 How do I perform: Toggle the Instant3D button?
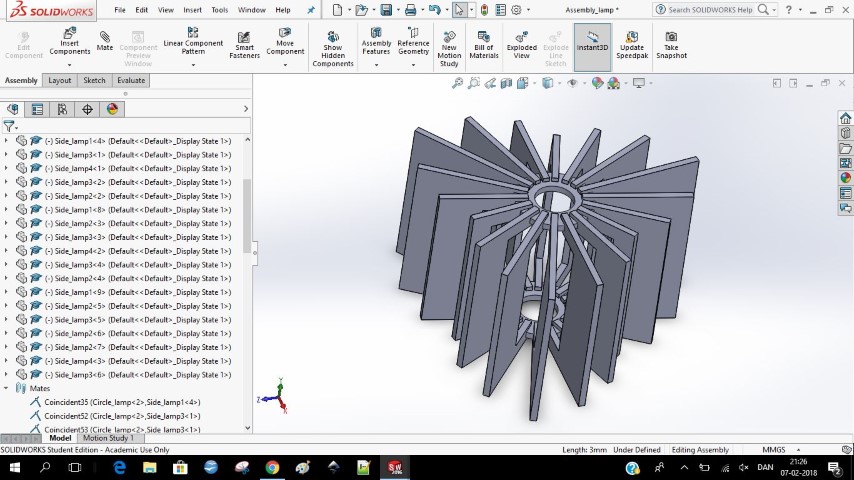[x=592, y=47]
